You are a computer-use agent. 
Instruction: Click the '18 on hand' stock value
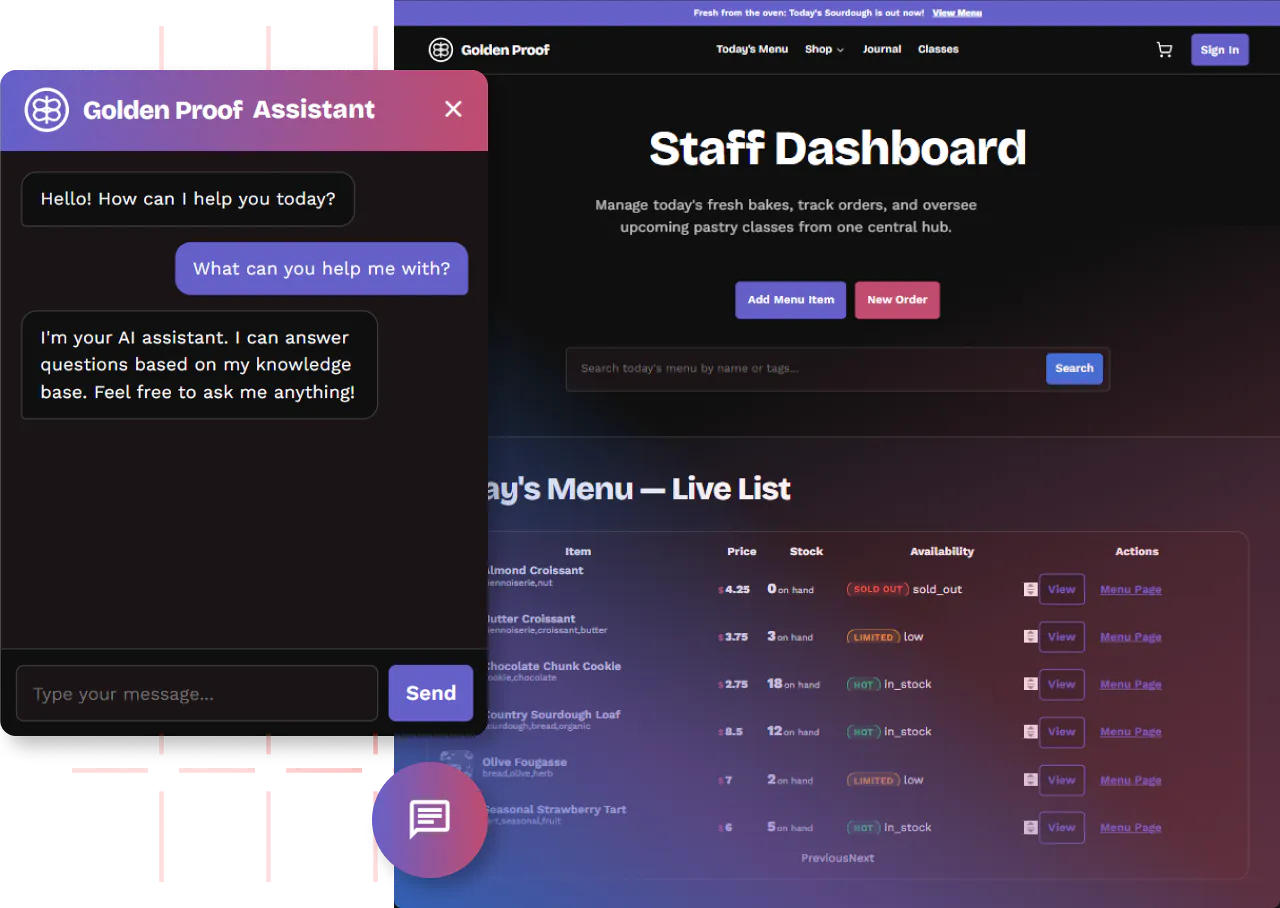[793, 684]
